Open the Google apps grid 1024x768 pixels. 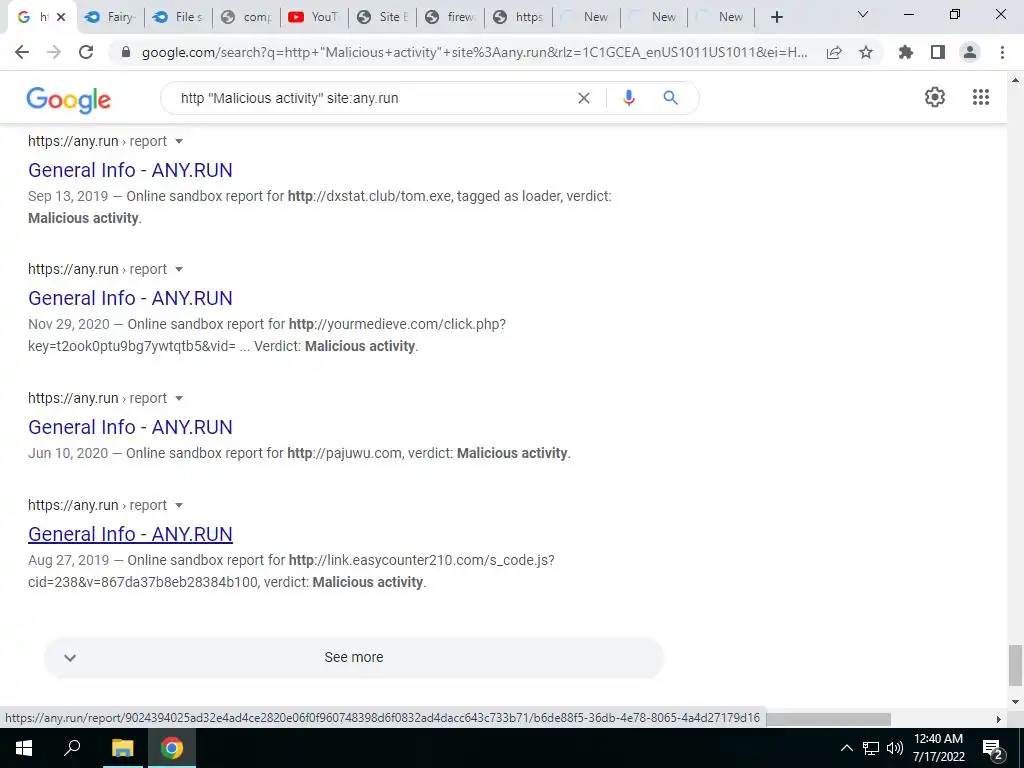(981, 97)
